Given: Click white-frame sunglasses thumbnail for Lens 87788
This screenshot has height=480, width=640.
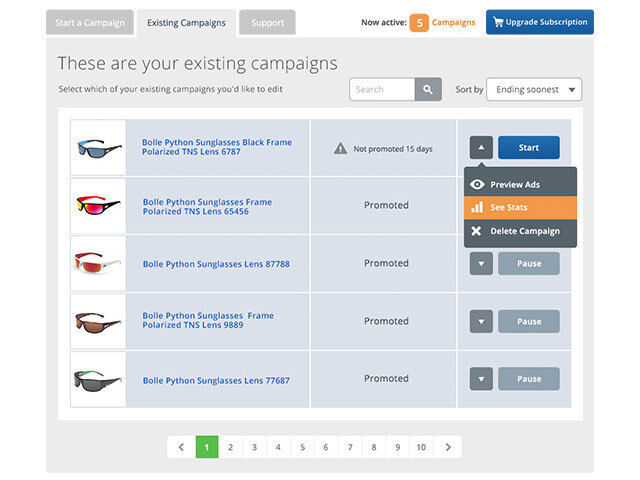Looking at the screenshot, I should click(98, 264).
